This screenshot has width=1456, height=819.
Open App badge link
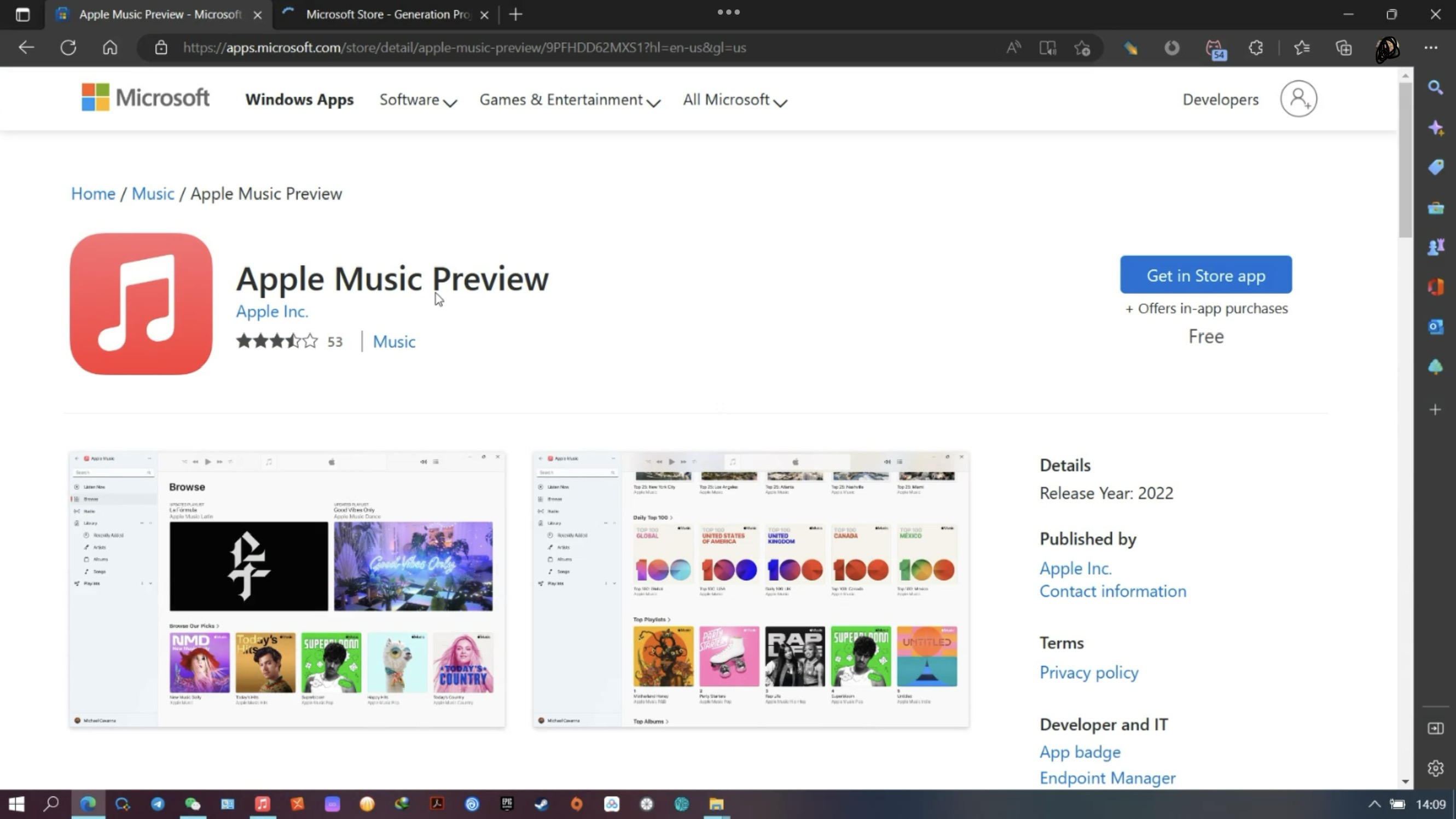point(1080,752)
